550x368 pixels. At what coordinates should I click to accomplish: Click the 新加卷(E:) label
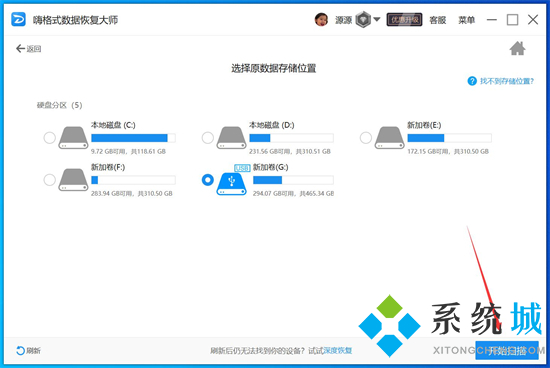(424, 125)
